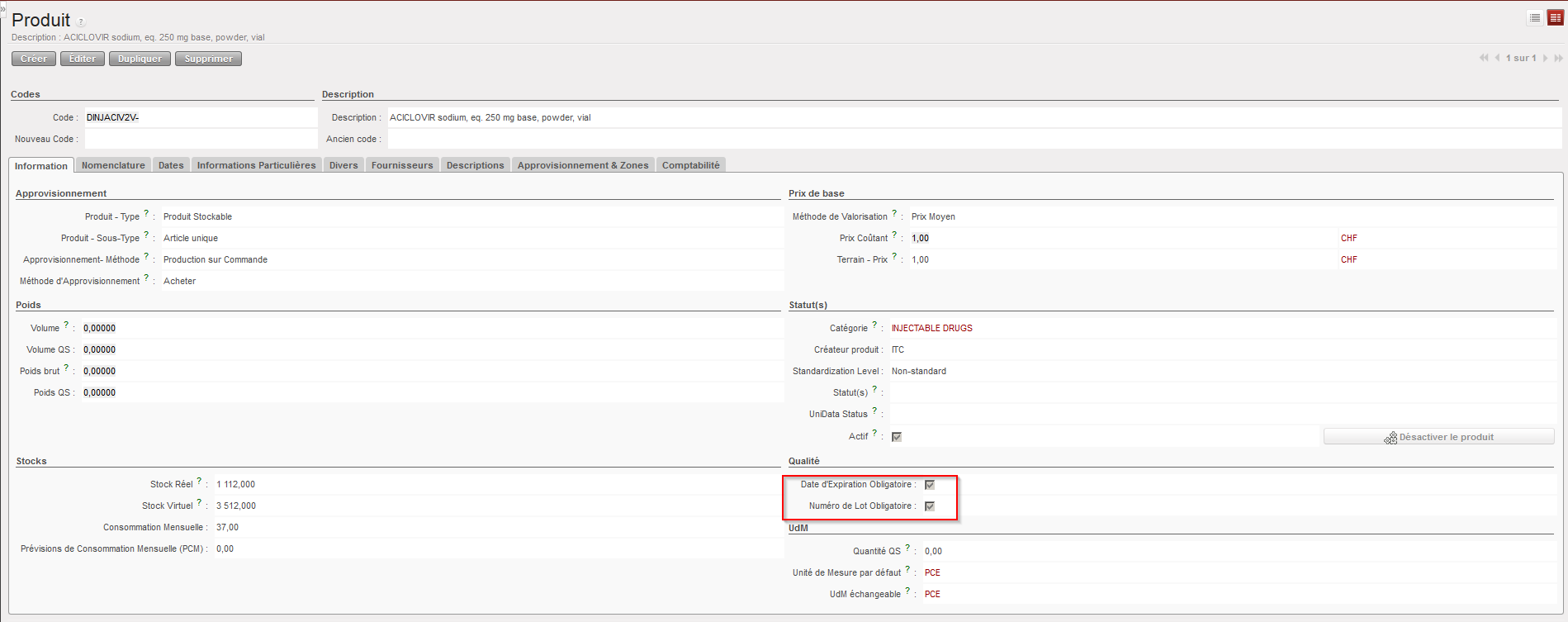Switch to list view icon
Viewport: 1568px width, 622px height.
[x=1535, y=18]
